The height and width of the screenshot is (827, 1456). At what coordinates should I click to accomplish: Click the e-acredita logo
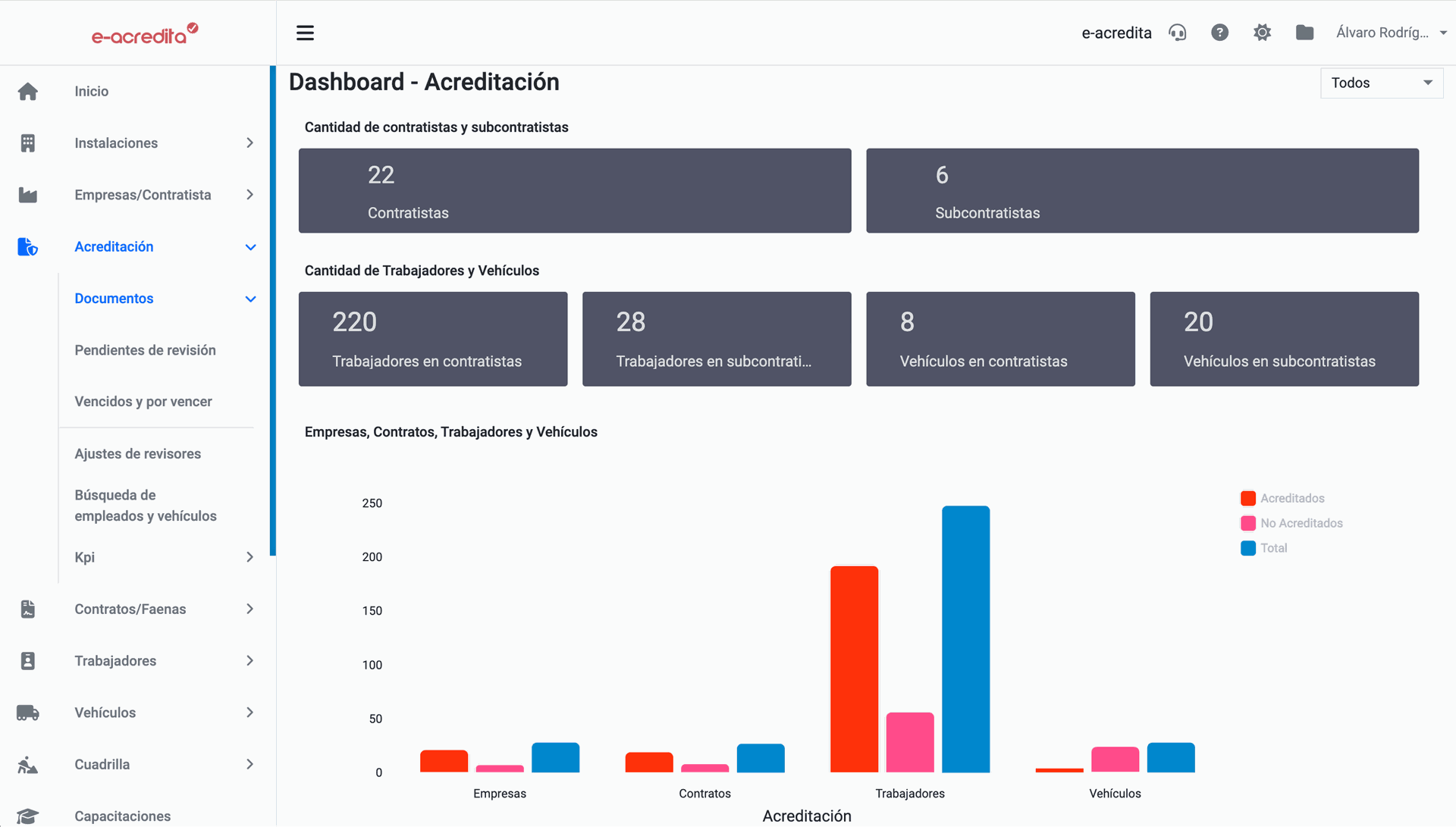(144, 34)
